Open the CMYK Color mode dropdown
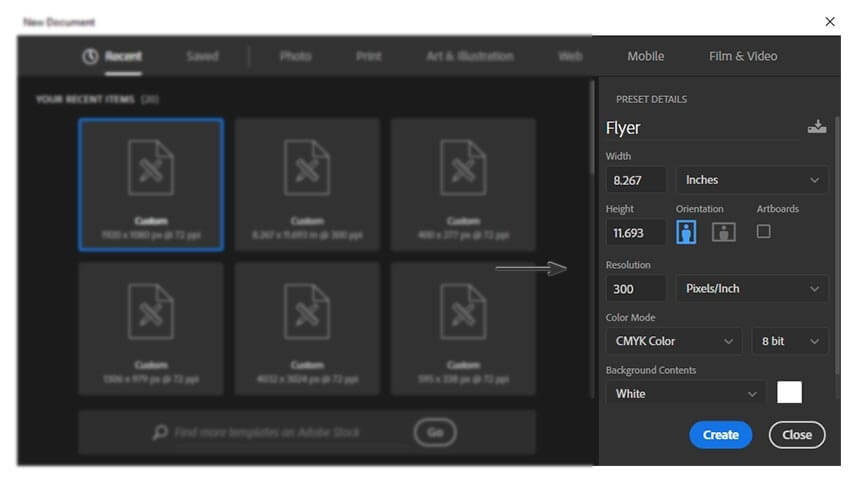This screenshot has height=478, width=850. pos(673,341)
